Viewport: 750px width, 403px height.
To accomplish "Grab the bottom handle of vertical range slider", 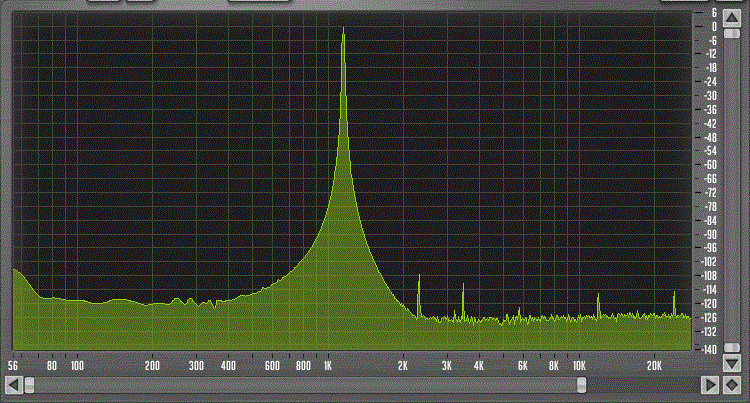I will click(732, 348).
